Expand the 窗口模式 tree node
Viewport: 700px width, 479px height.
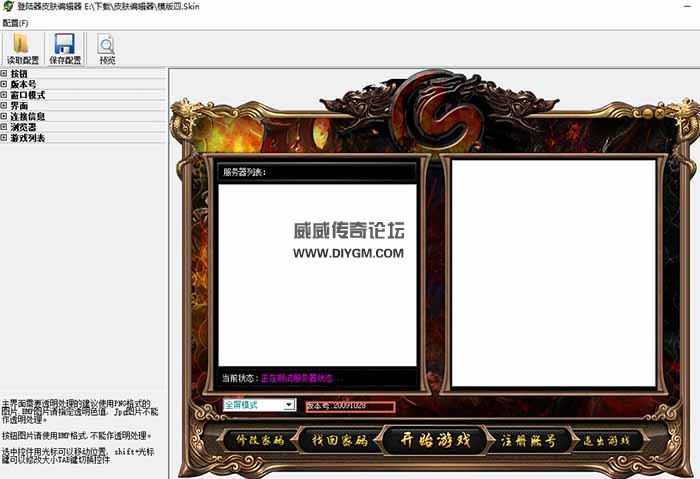point(4,95)
